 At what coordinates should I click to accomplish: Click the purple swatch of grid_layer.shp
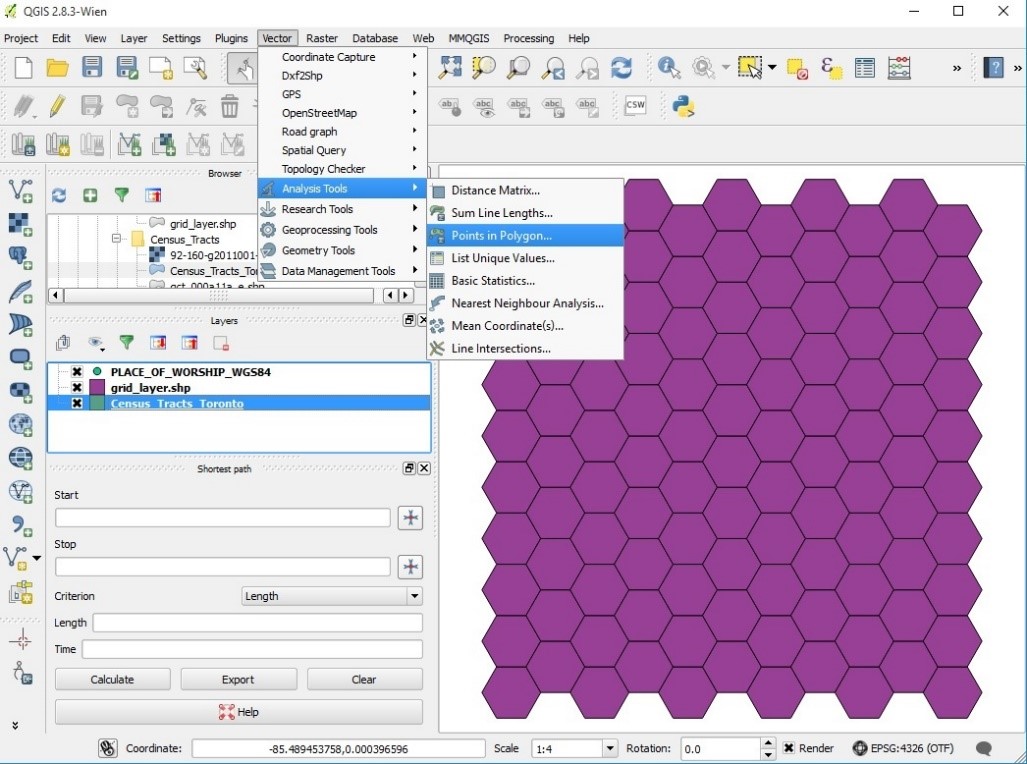click(96, 388)
